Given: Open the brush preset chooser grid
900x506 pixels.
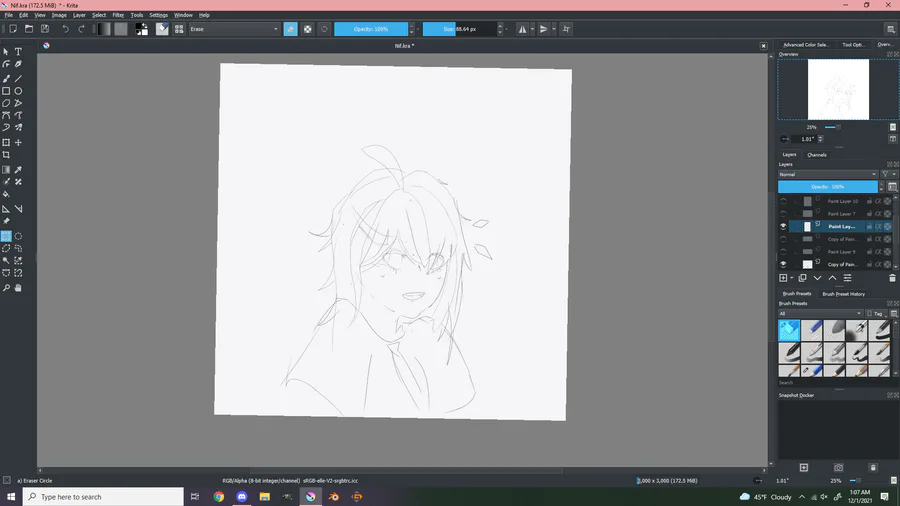Looking at the screenshot, I should click(179, 29).
